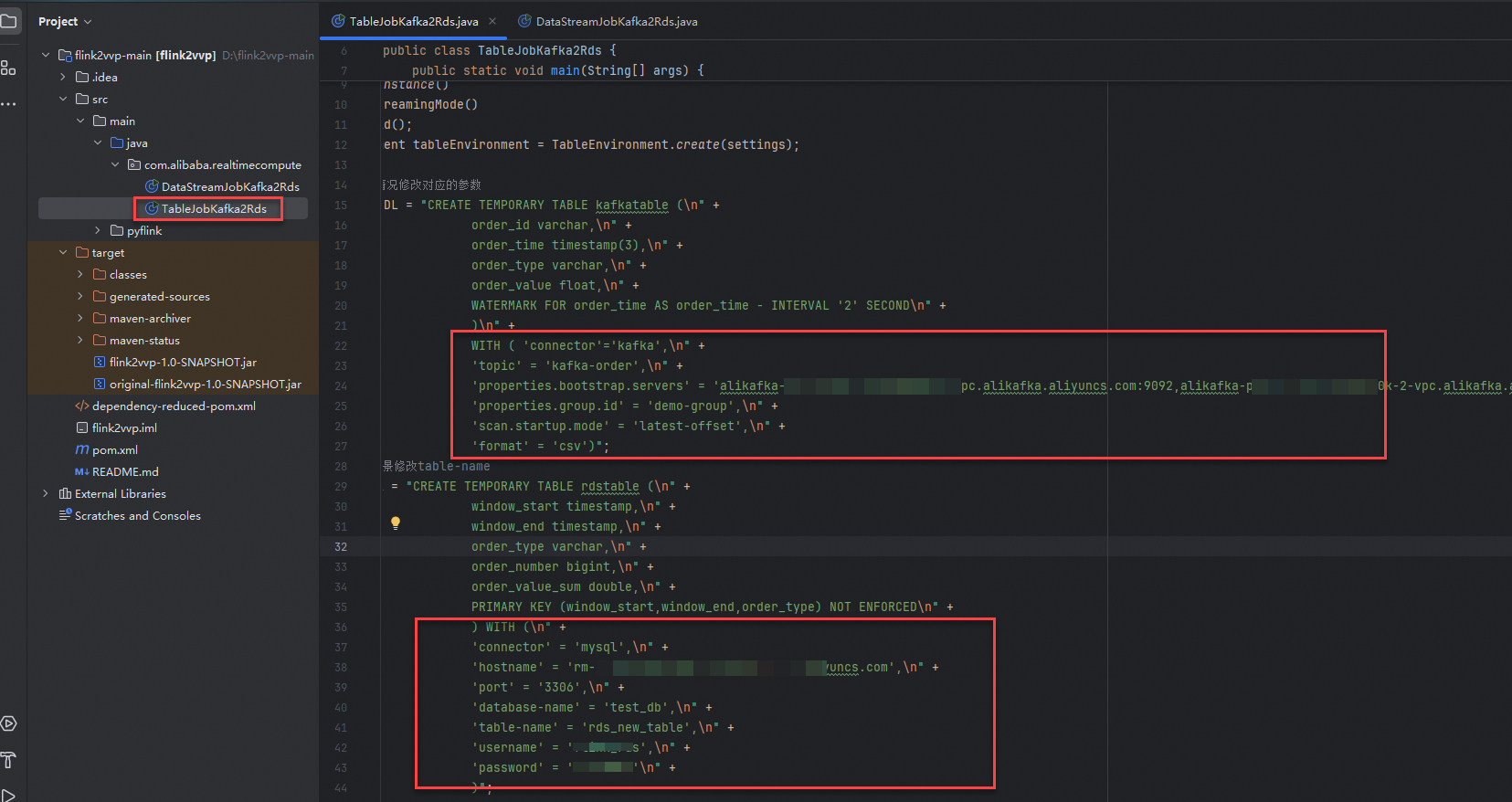The height and width of the screenshot is (802, 1512).
Task: Click the yellow intention light bulb icon
Action: [x=396, y=523]
